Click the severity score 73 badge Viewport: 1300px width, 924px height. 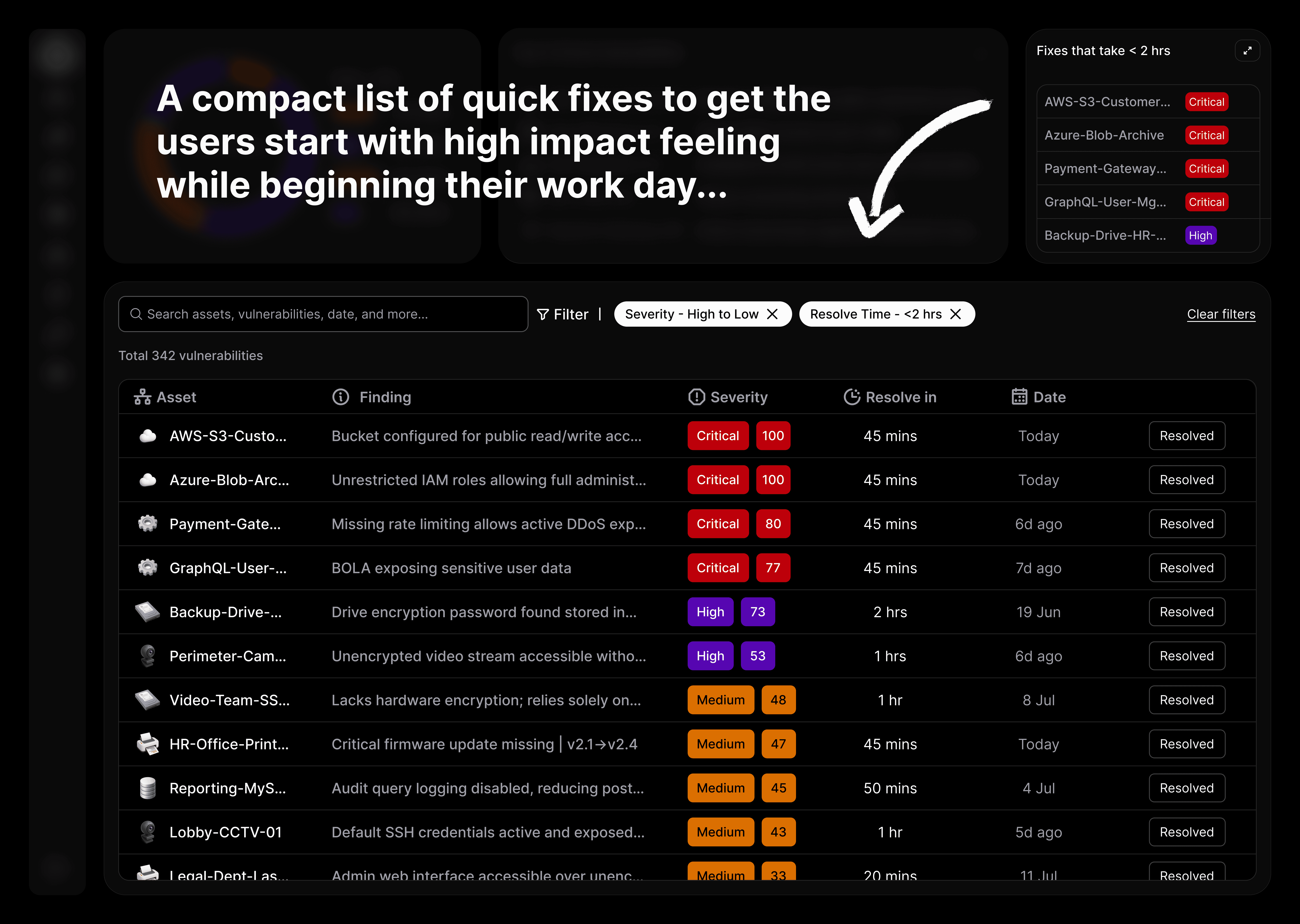(x=758, y=612)
